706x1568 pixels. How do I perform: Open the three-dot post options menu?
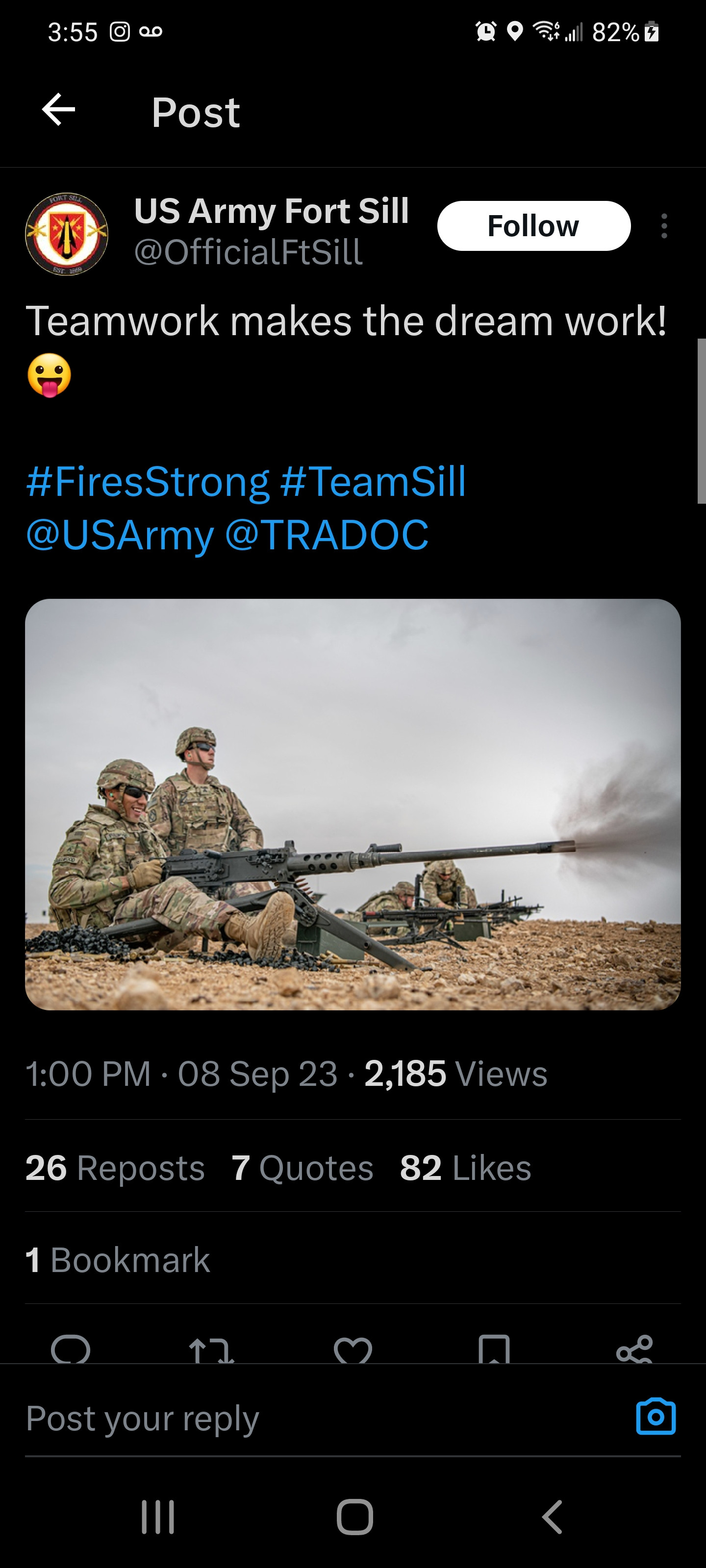[664, 226]
